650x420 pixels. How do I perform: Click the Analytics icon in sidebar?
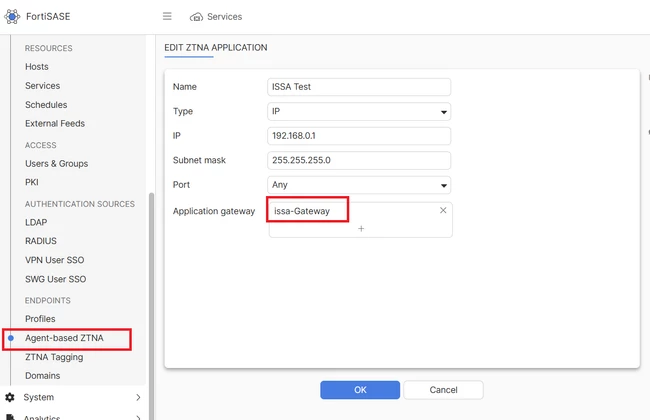(x=10, y=417)
